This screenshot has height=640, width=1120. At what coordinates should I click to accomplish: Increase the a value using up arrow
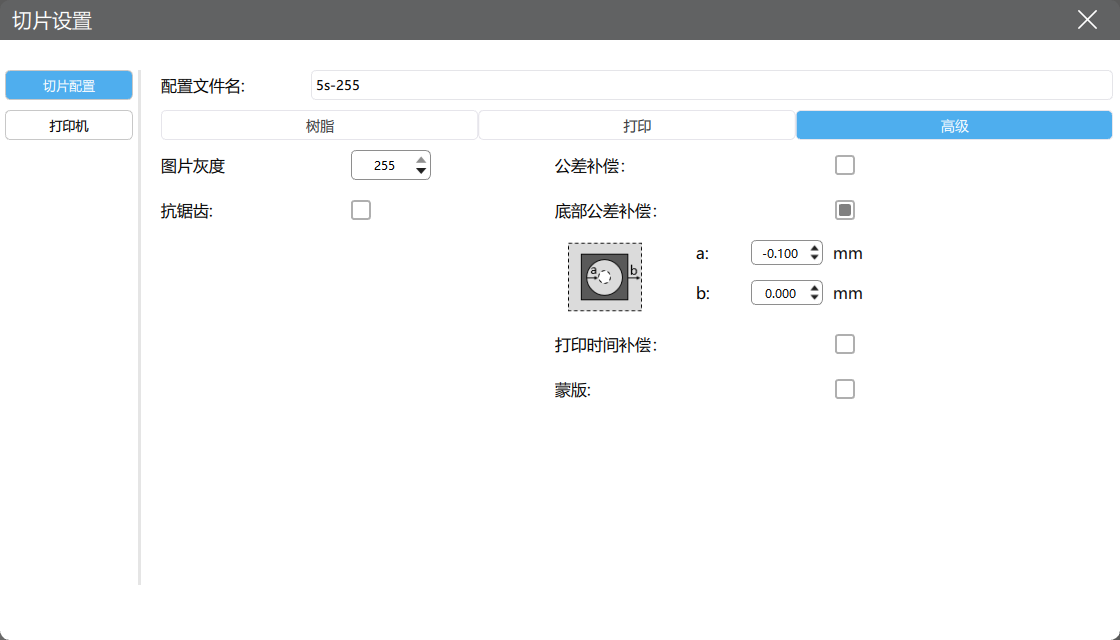click(815, 248)
